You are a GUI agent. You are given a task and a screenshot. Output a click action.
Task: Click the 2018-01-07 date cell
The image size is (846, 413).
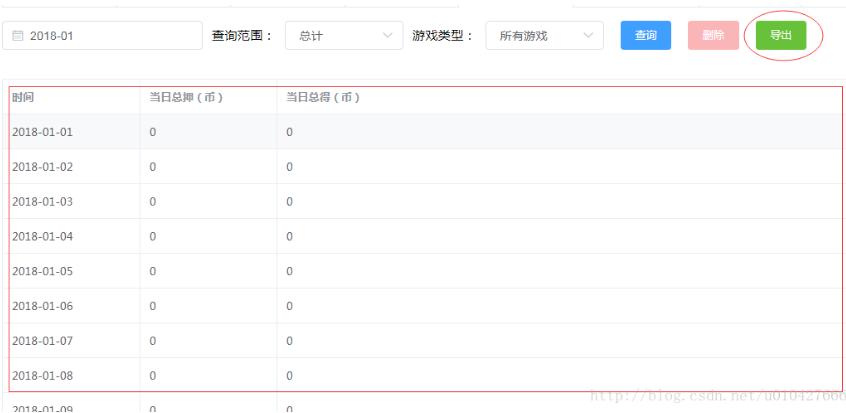[42, 341]
